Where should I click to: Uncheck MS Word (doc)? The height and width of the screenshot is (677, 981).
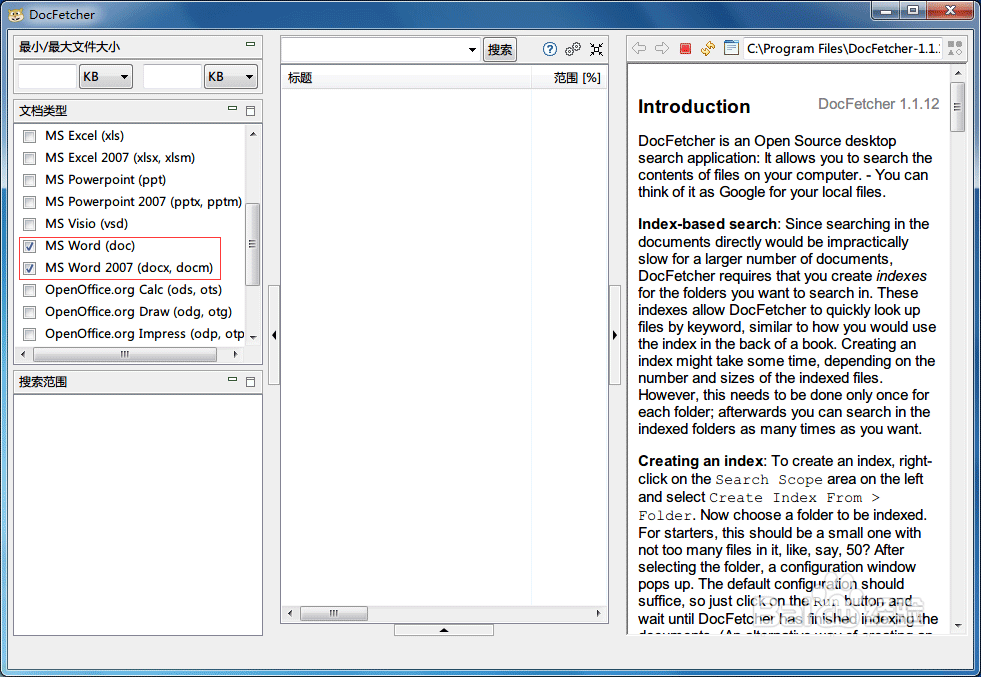pos(29,246)
